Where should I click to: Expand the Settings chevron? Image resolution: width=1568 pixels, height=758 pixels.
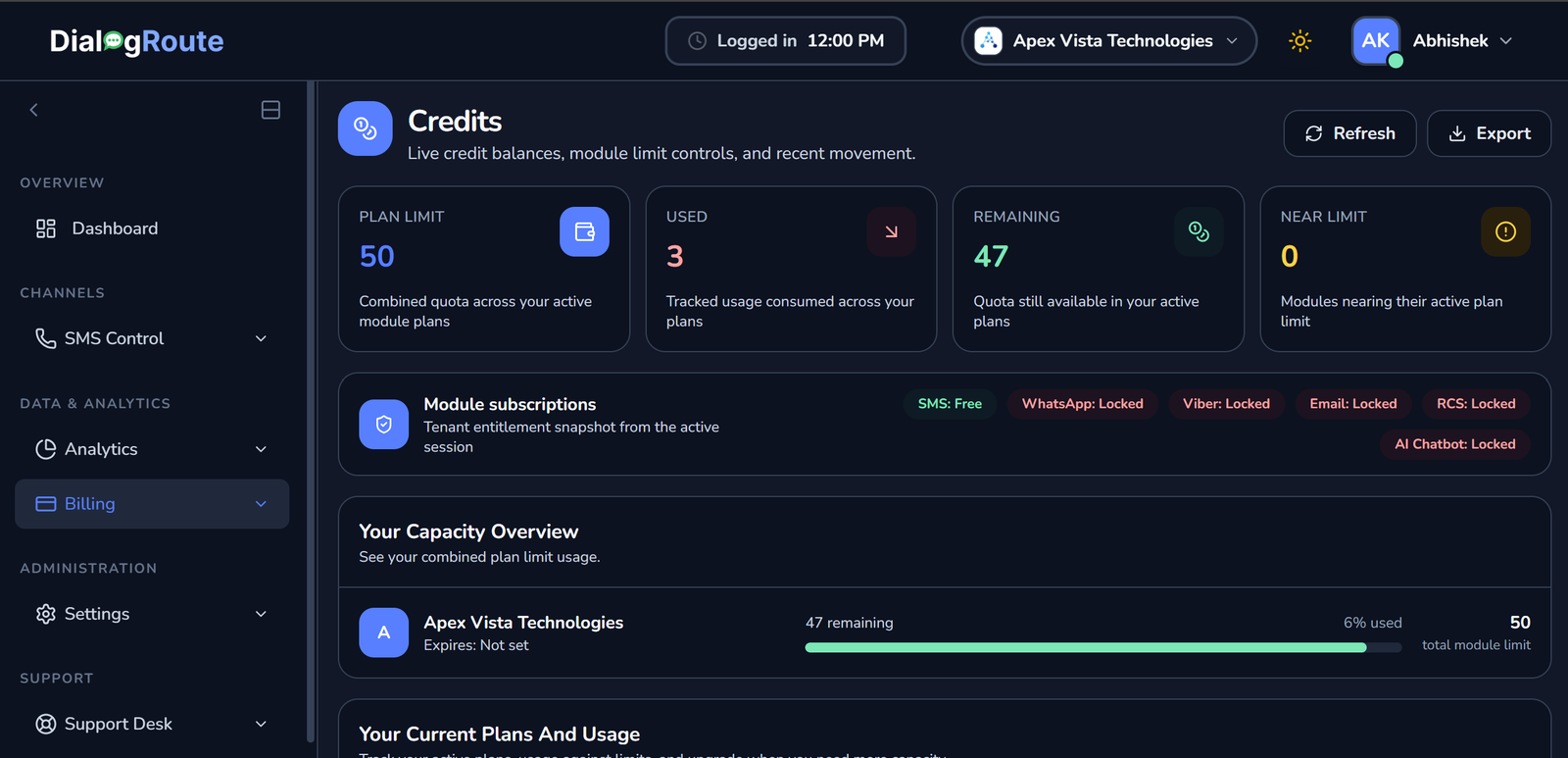[x=261, y=614]
